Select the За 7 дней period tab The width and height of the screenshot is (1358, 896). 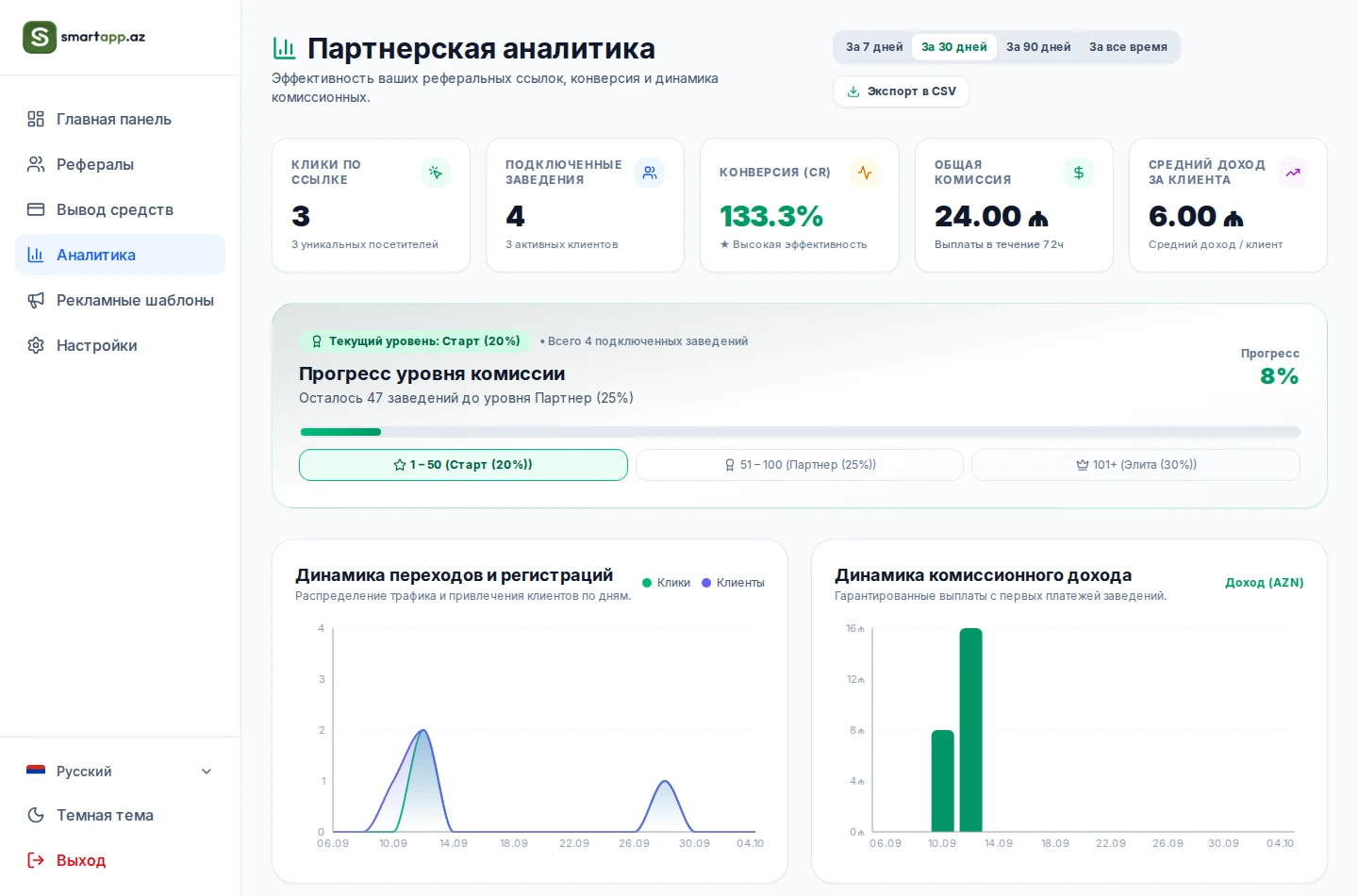pyautogui.click(x=874, y=47)
